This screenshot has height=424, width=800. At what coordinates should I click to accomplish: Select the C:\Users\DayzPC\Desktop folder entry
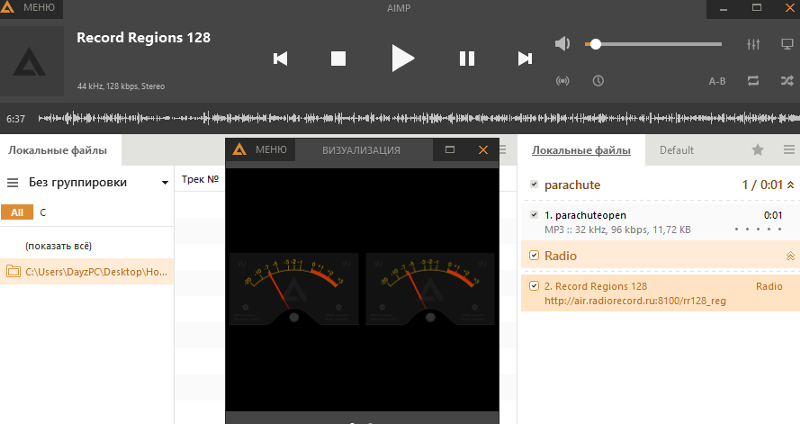tap(87, 271)
